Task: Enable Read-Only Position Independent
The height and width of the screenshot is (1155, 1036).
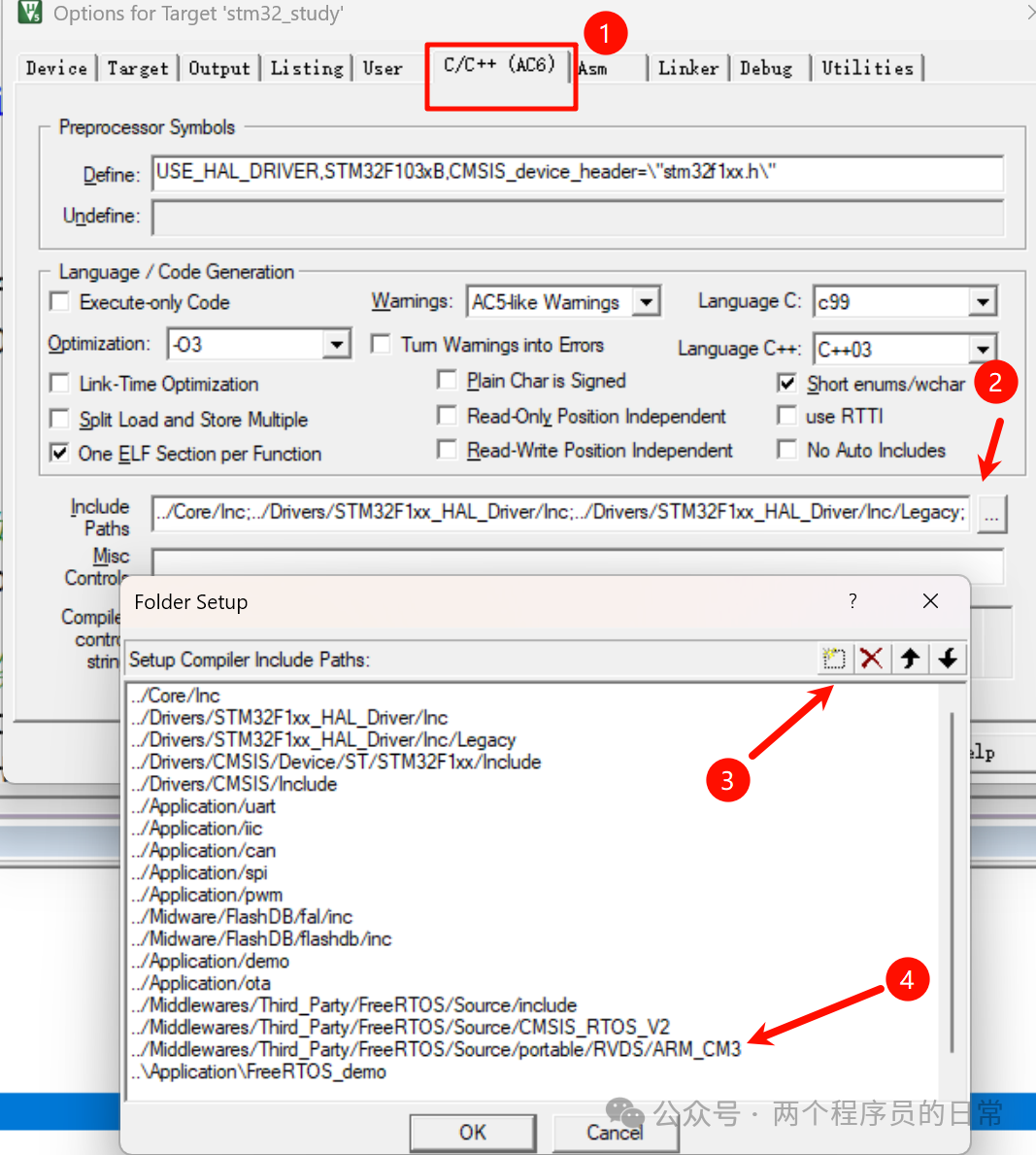Action: click(x=447, y=416)
